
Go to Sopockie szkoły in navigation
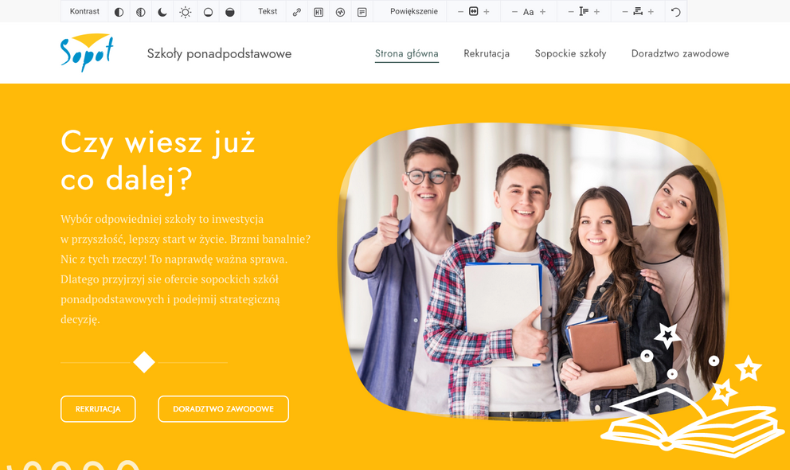570,53
